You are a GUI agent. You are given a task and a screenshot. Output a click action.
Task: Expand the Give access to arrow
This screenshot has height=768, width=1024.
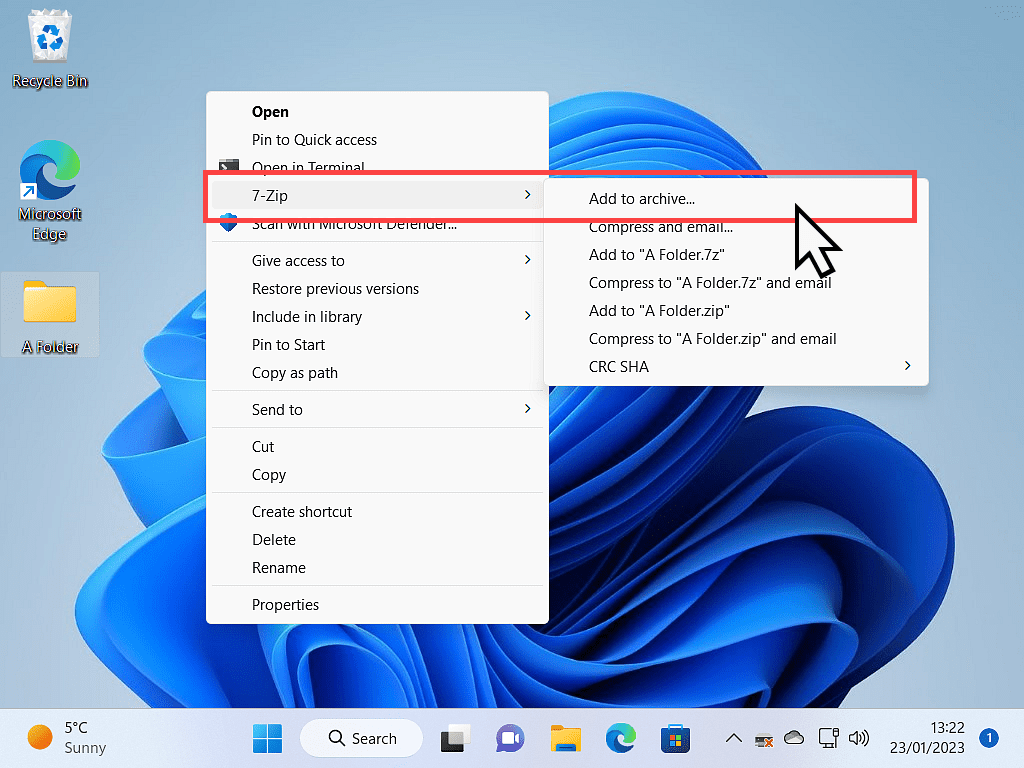(528, 260)
